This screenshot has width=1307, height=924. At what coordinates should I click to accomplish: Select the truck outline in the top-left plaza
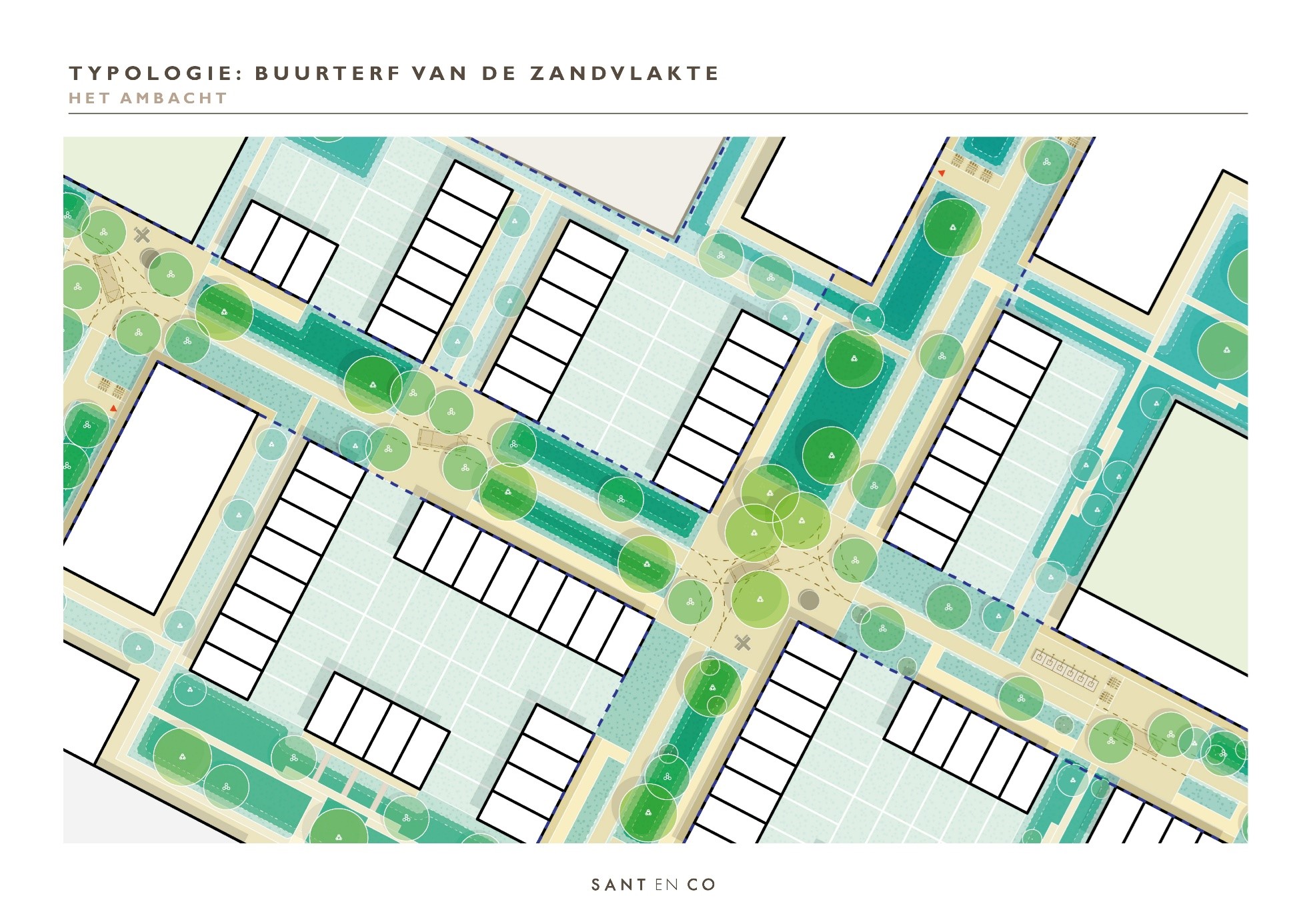tap(107, 279)
